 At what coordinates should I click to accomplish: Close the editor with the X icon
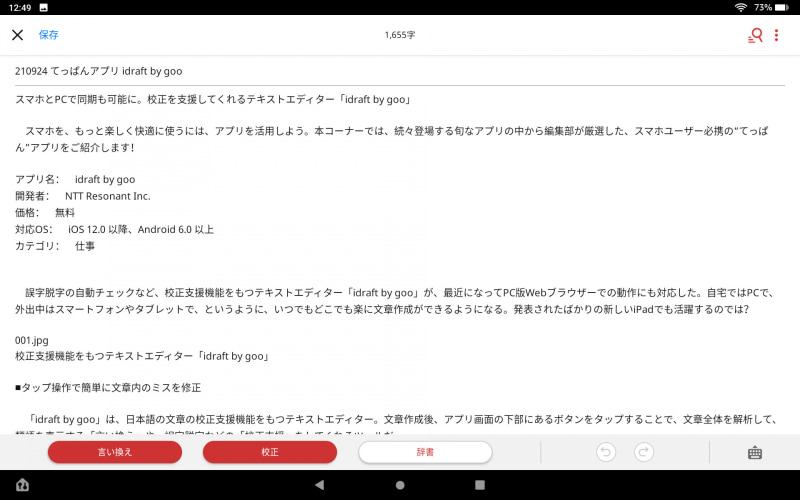pos(17,35)
